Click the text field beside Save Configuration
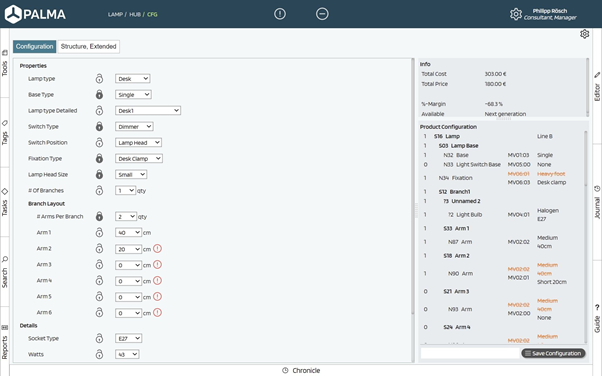The image size is (602, 376). (470, 353)
